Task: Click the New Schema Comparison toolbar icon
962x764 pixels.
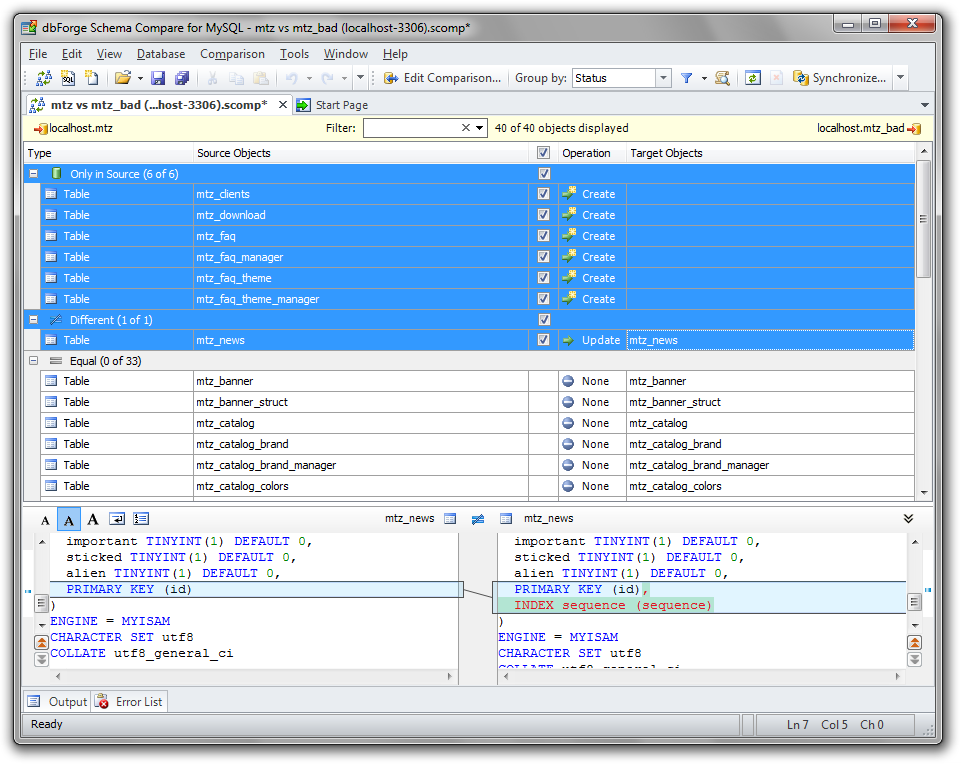Action: click(44, 78)
